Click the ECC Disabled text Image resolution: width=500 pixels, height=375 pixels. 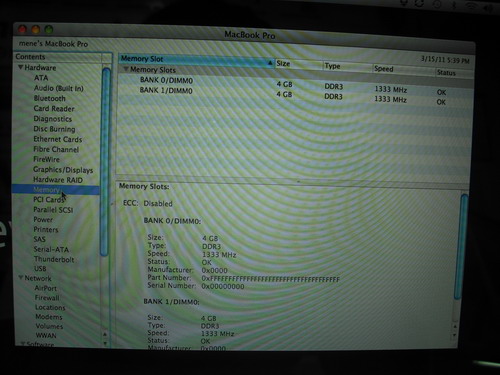point(148,203)
